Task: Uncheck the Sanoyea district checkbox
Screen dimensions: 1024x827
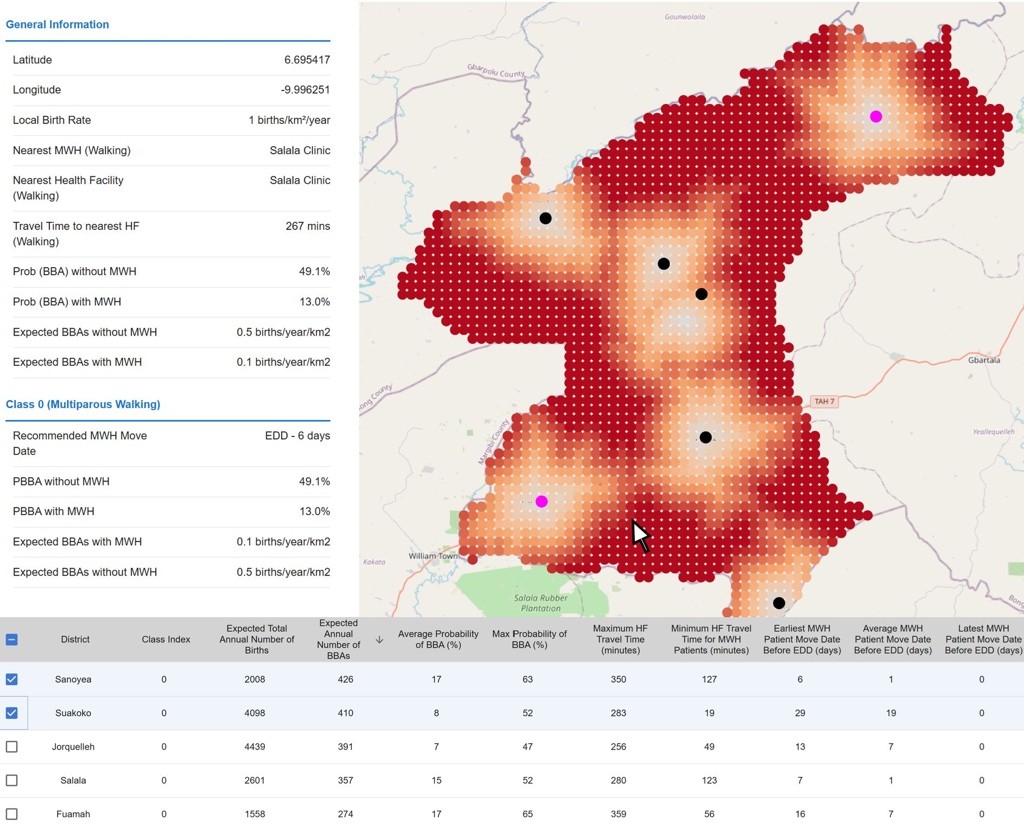Action: [12, 679]
